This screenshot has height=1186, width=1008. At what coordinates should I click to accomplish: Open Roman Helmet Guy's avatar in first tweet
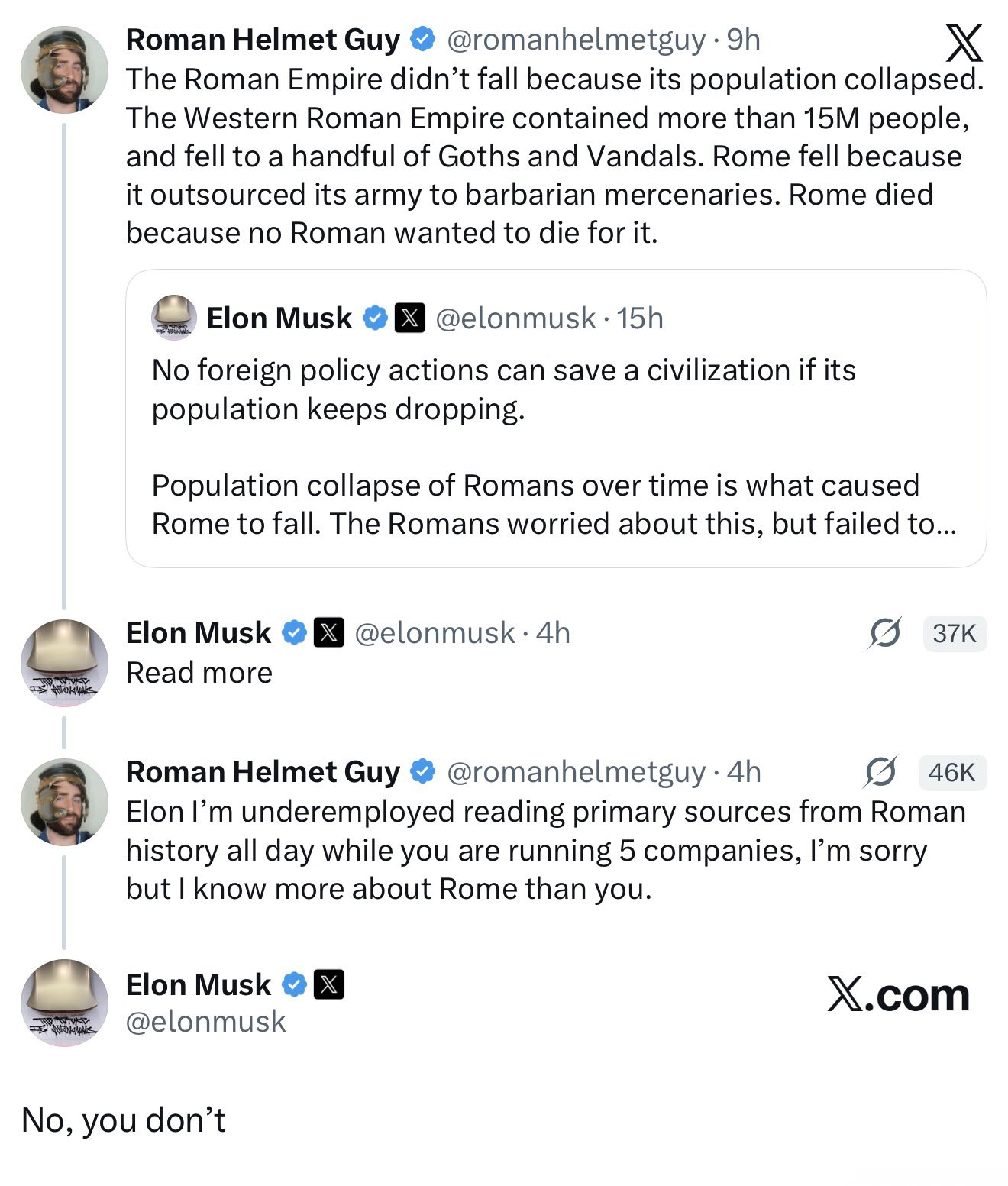coord(64,69)
